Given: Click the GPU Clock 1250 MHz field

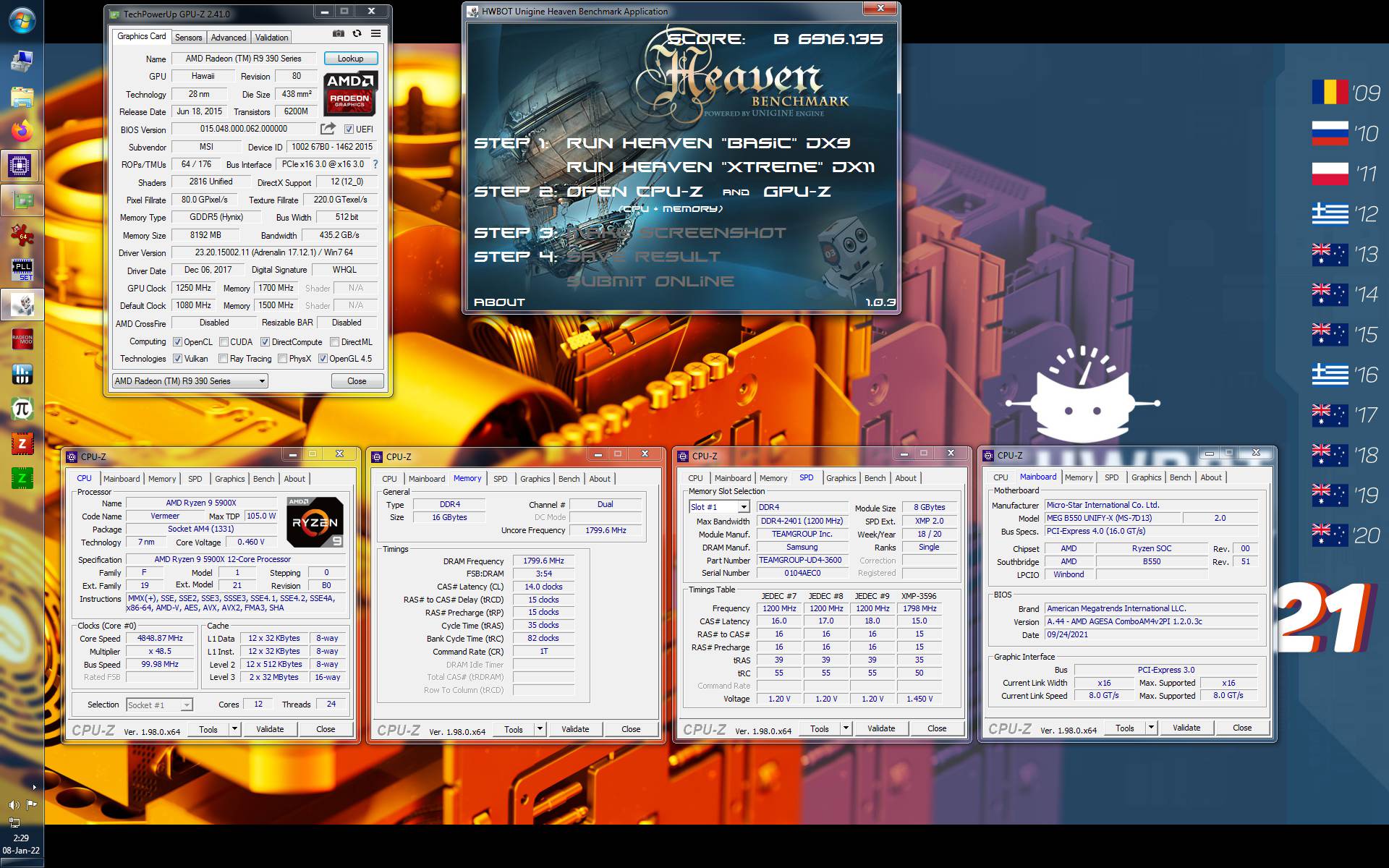Looking at the screenshot, I should pos(194,288).
